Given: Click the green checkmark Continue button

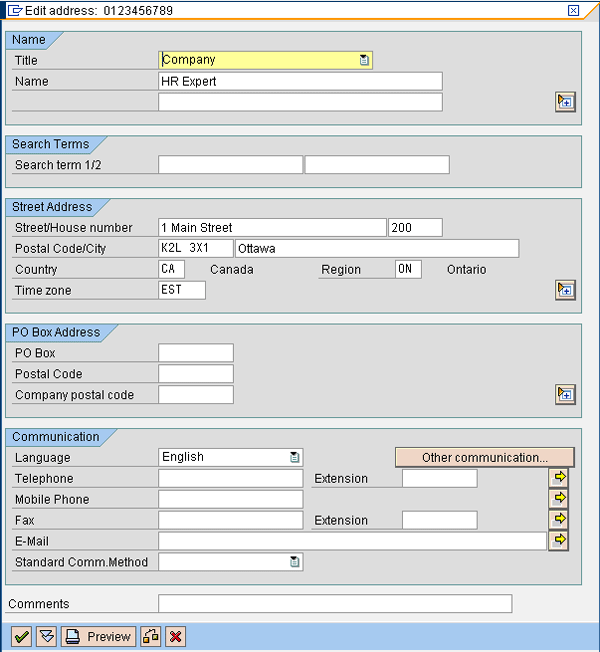Looking at the screenshot, I should [x=21, y=636].
